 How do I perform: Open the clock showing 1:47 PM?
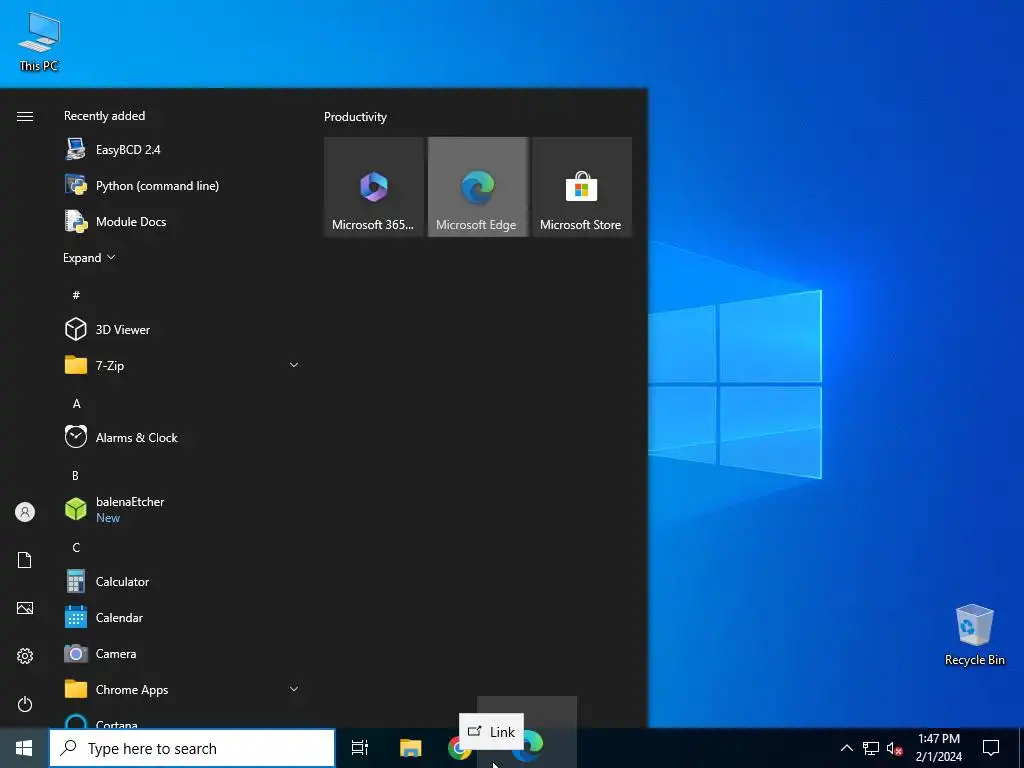tap(938, 748)
